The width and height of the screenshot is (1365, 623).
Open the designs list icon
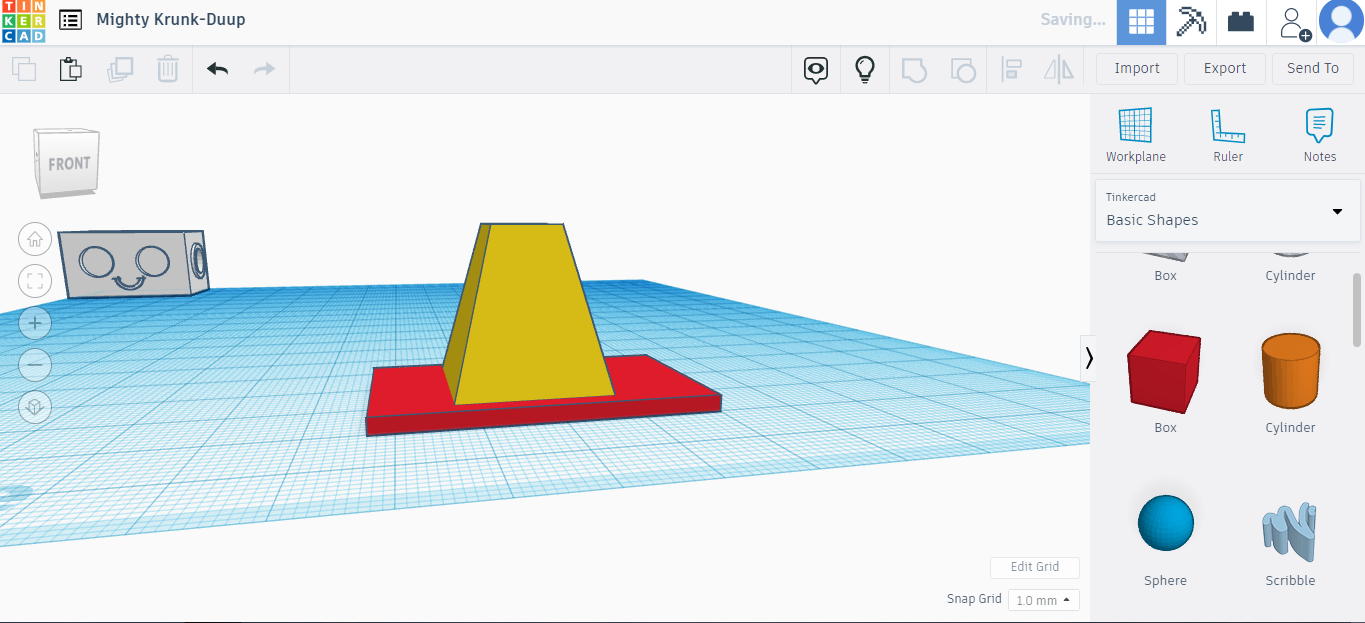(x=70, y=20)
